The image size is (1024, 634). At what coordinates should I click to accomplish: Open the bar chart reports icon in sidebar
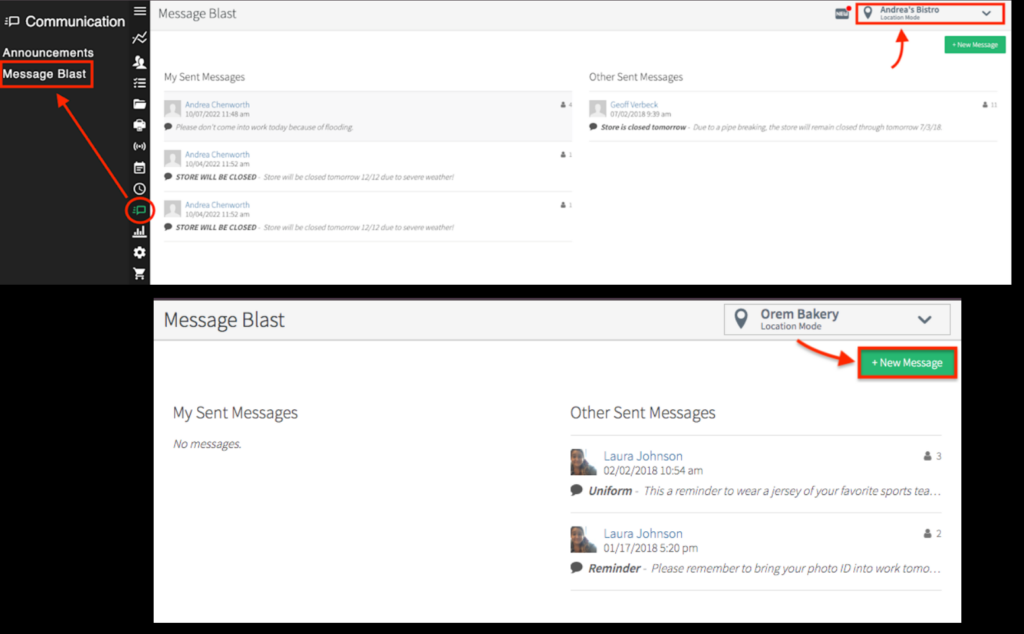click(x=139, y=231)
